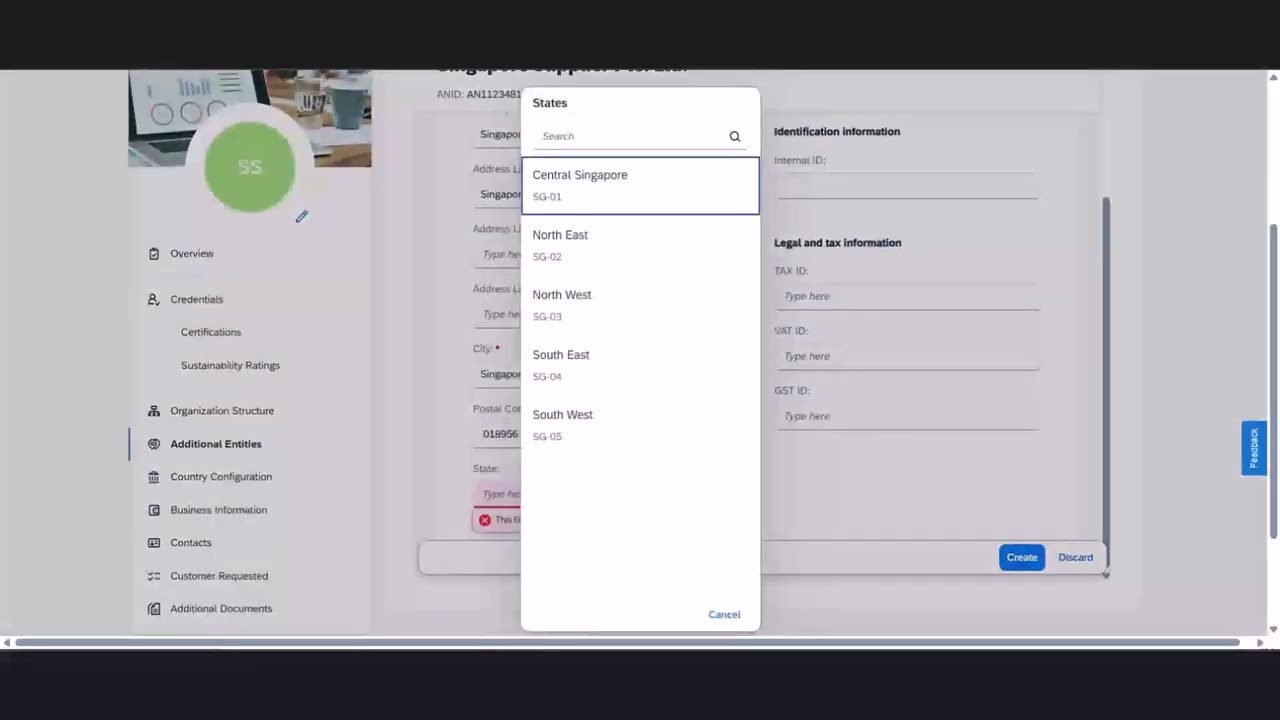
Task: Click the TAX ID input field
Action: point(907,296)
